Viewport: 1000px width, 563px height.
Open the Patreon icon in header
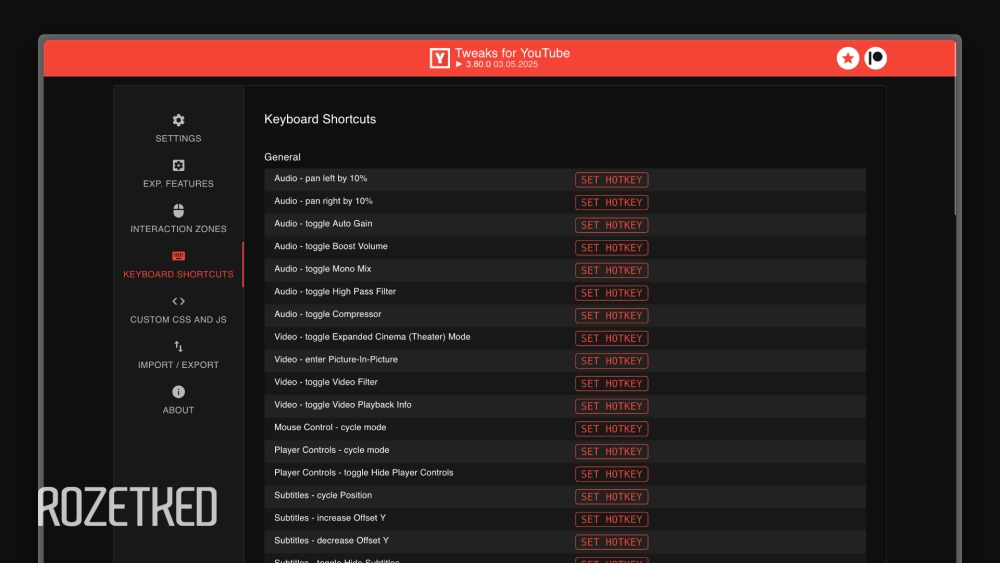876,58
